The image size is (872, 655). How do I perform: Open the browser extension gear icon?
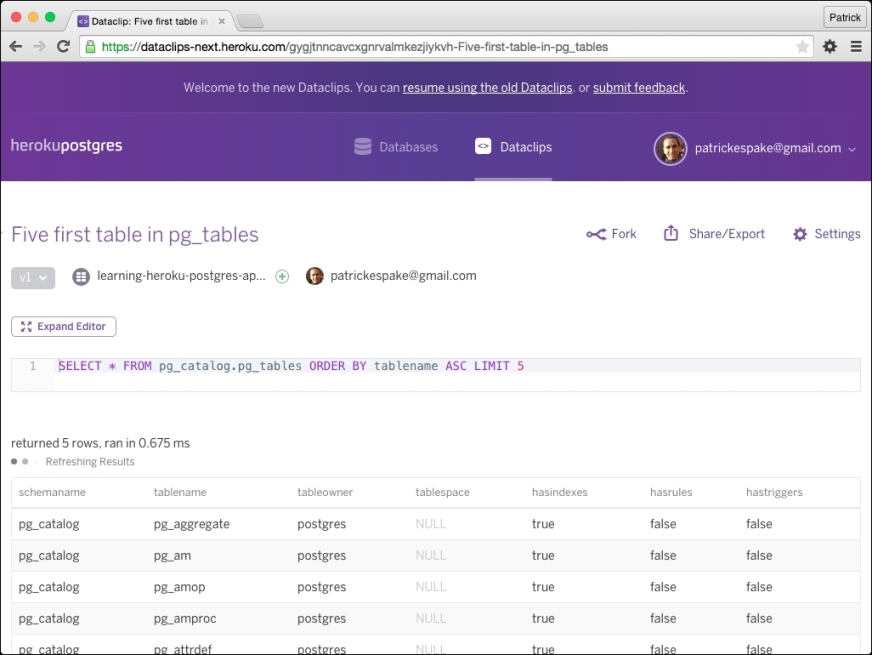click(830, 47)
